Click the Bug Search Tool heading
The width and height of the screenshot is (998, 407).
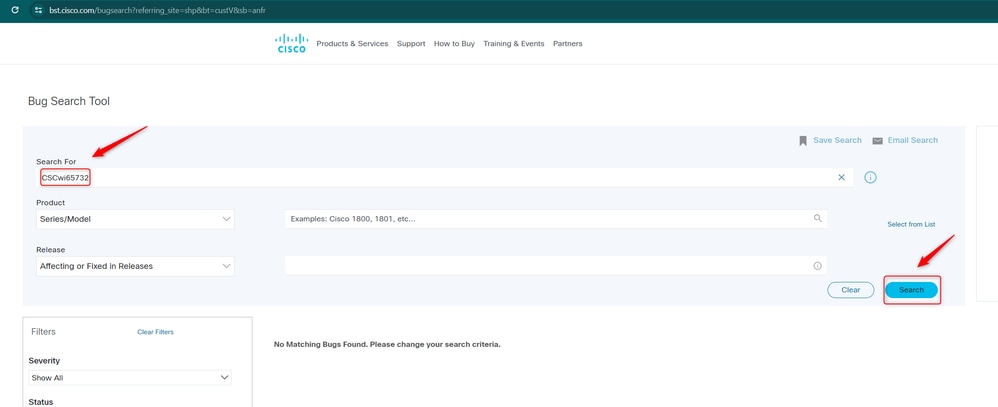pos(69,101)
